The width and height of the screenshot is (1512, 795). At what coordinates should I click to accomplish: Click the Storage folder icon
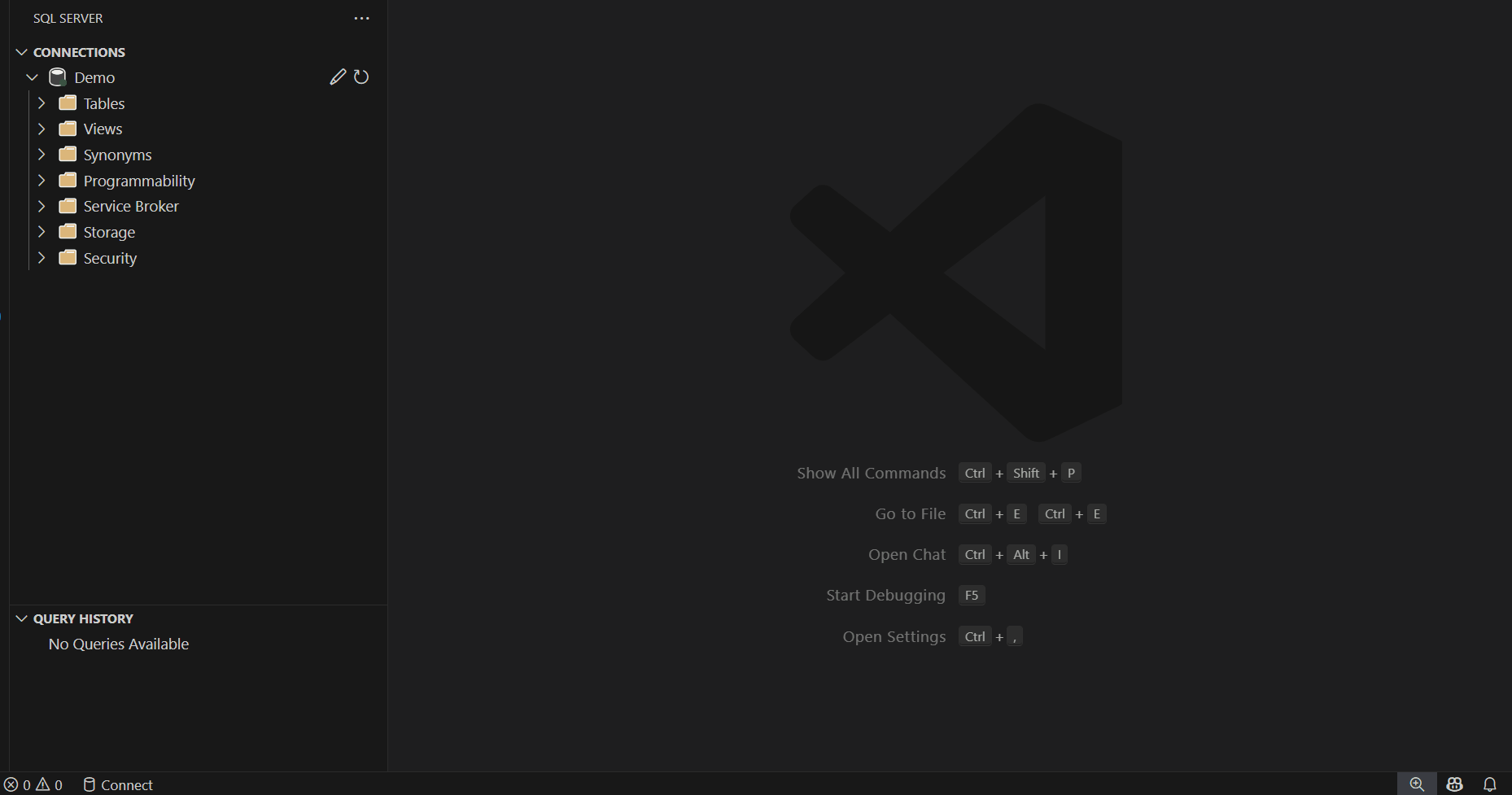click(x=68, y=231)
